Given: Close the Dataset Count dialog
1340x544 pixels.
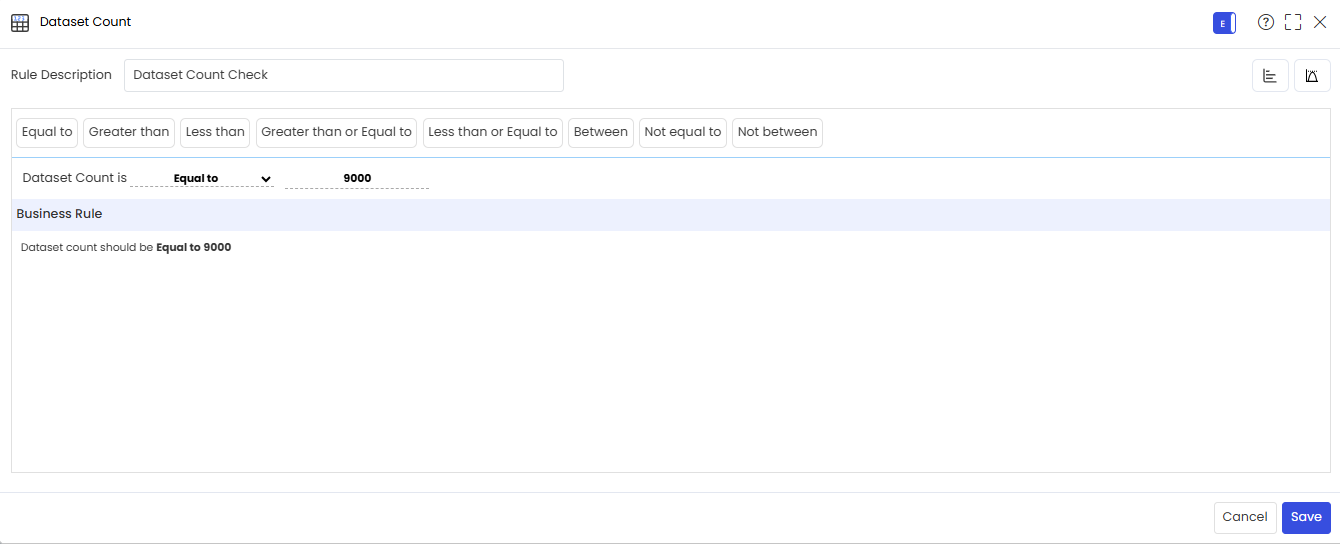Looking at the screenshot, I should (1320, 22).
